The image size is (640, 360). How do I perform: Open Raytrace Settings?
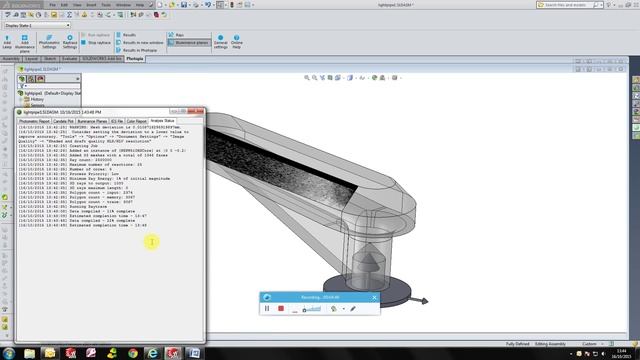click(70, 42)
